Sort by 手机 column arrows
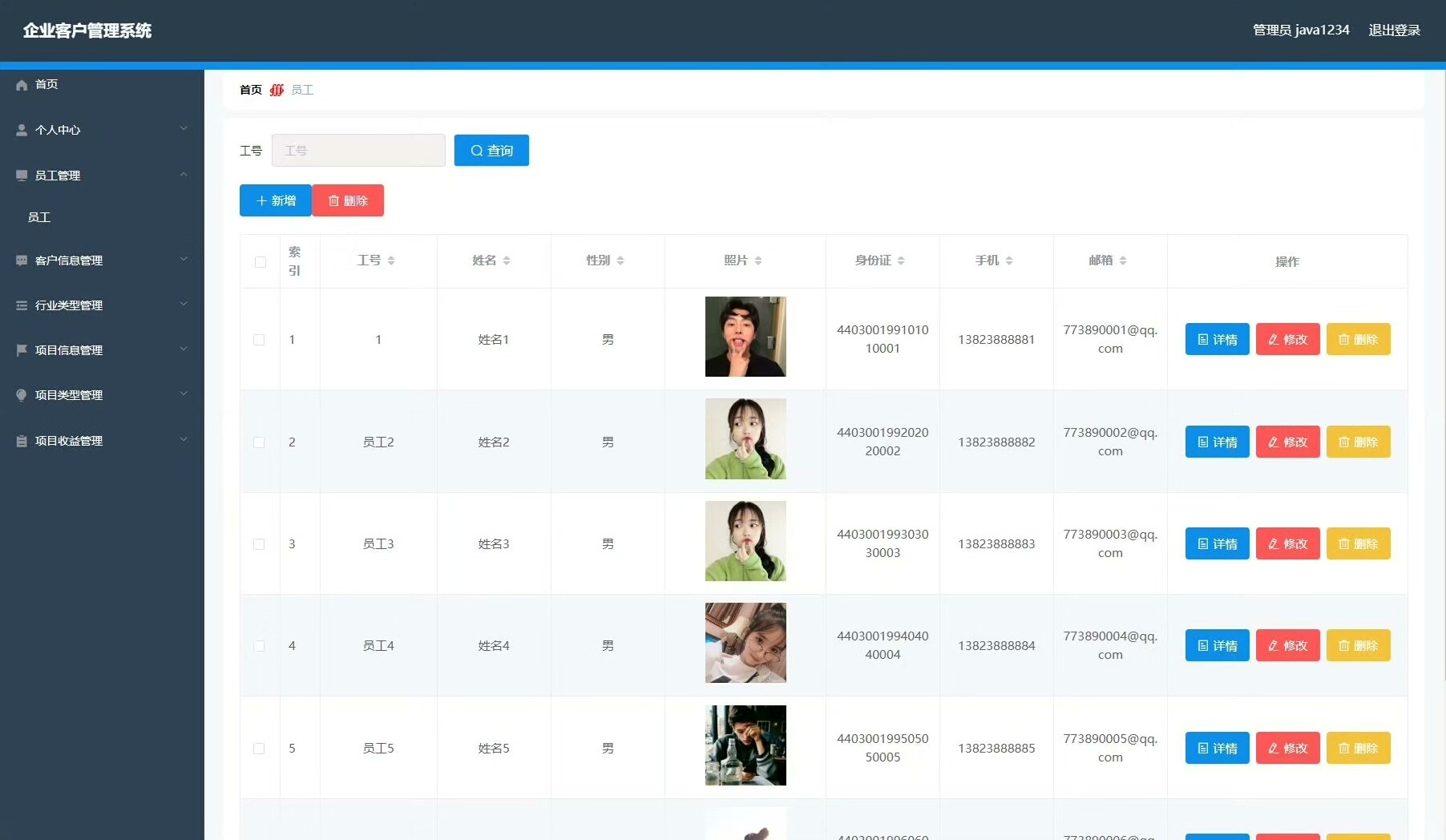This screenshot has width=1446, height=840. [x=1009, y=260]
